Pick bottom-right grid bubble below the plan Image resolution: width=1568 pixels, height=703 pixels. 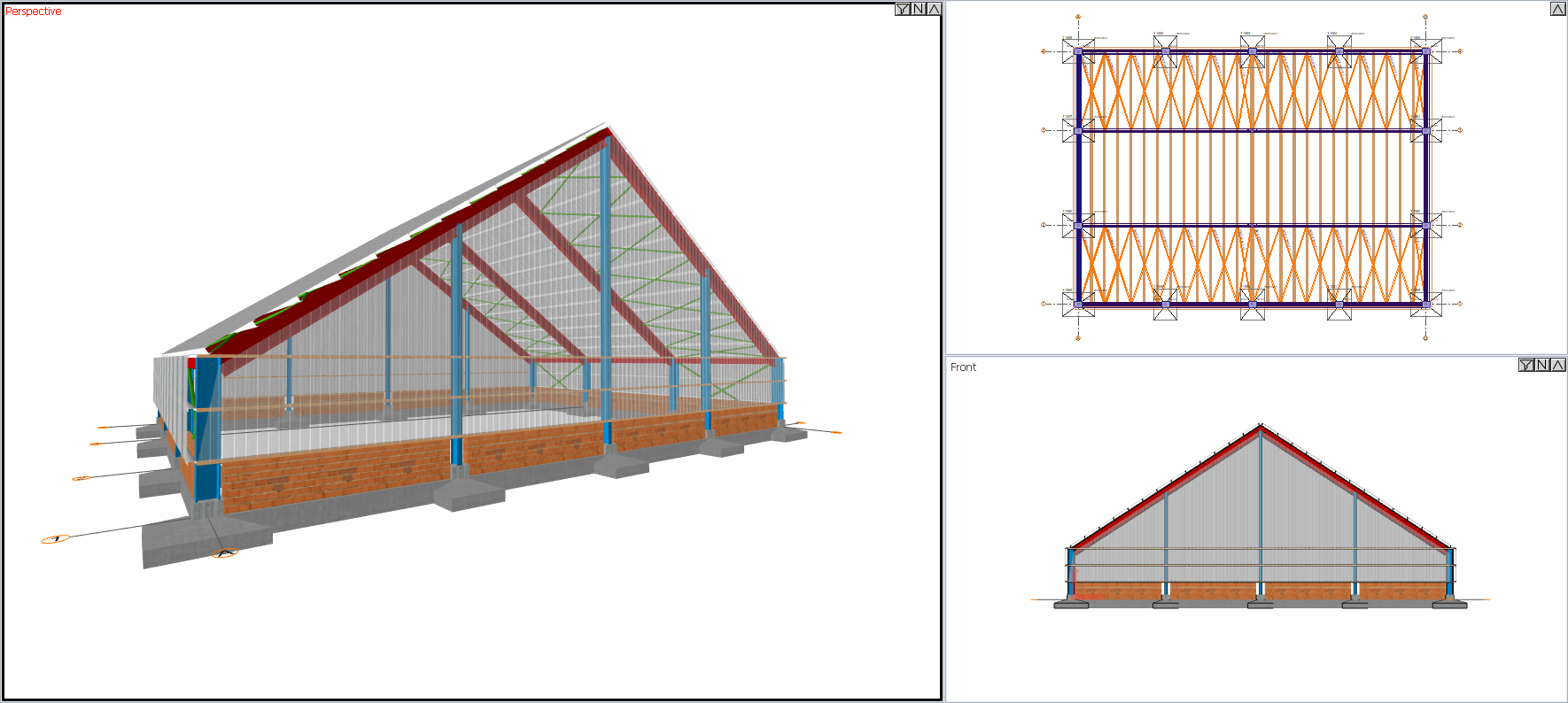(x=1425, y=337)
